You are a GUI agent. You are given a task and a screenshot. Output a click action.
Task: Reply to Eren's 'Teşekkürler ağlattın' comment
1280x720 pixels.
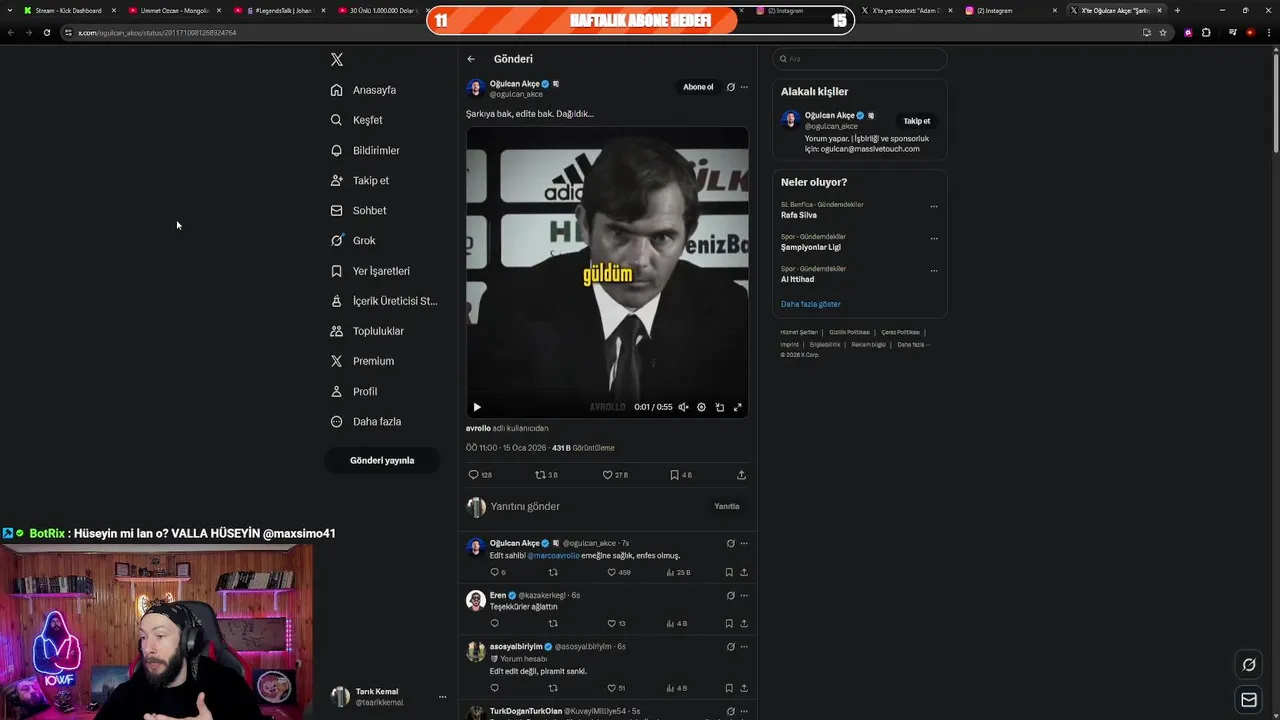pyautogui.click(x=494, y=624)
